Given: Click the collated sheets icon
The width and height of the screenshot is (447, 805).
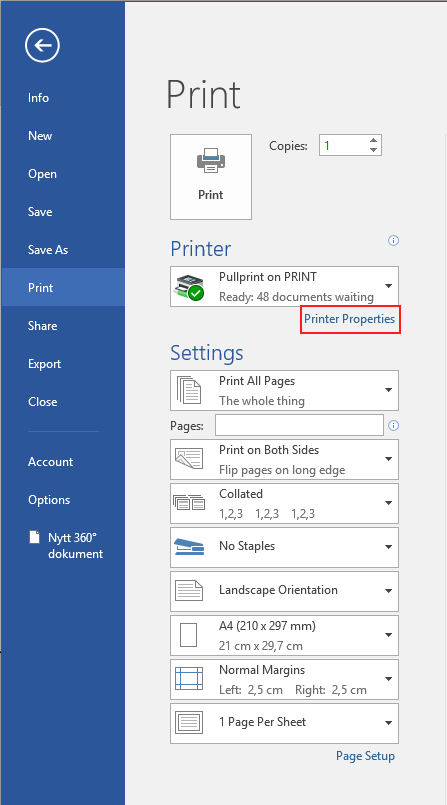Looking at the screenshot, I should (x=189, y=504).
